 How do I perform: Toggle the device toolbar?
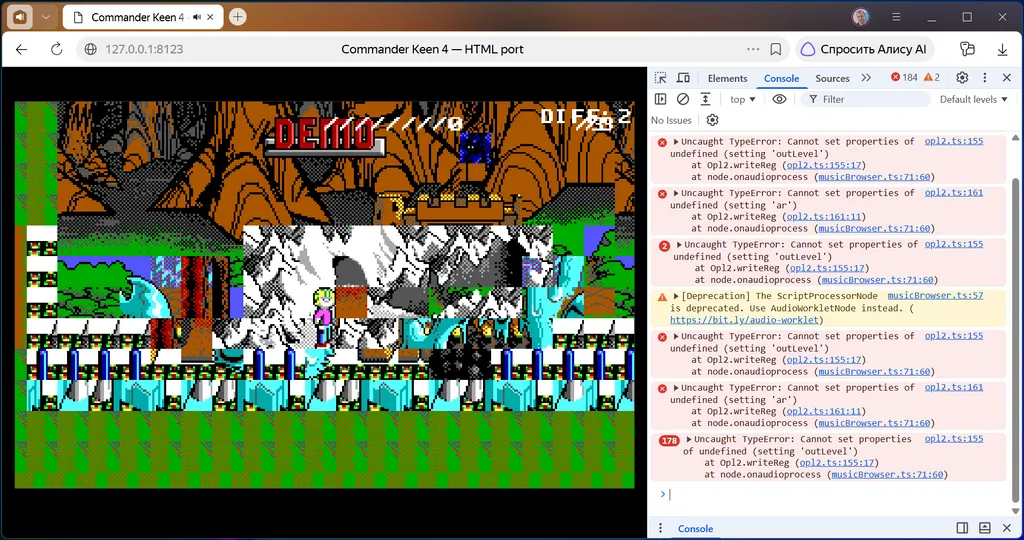point(683,78)
